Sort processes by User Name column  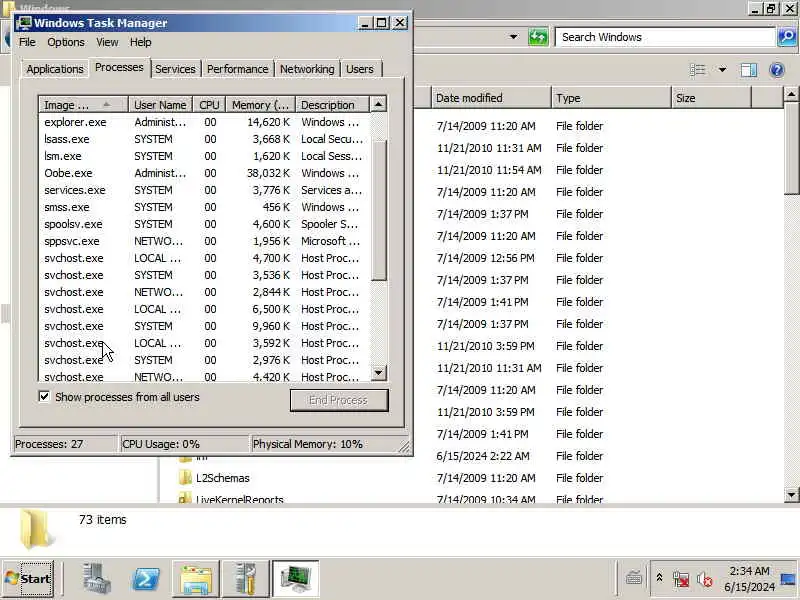click(x=160, y=105)
